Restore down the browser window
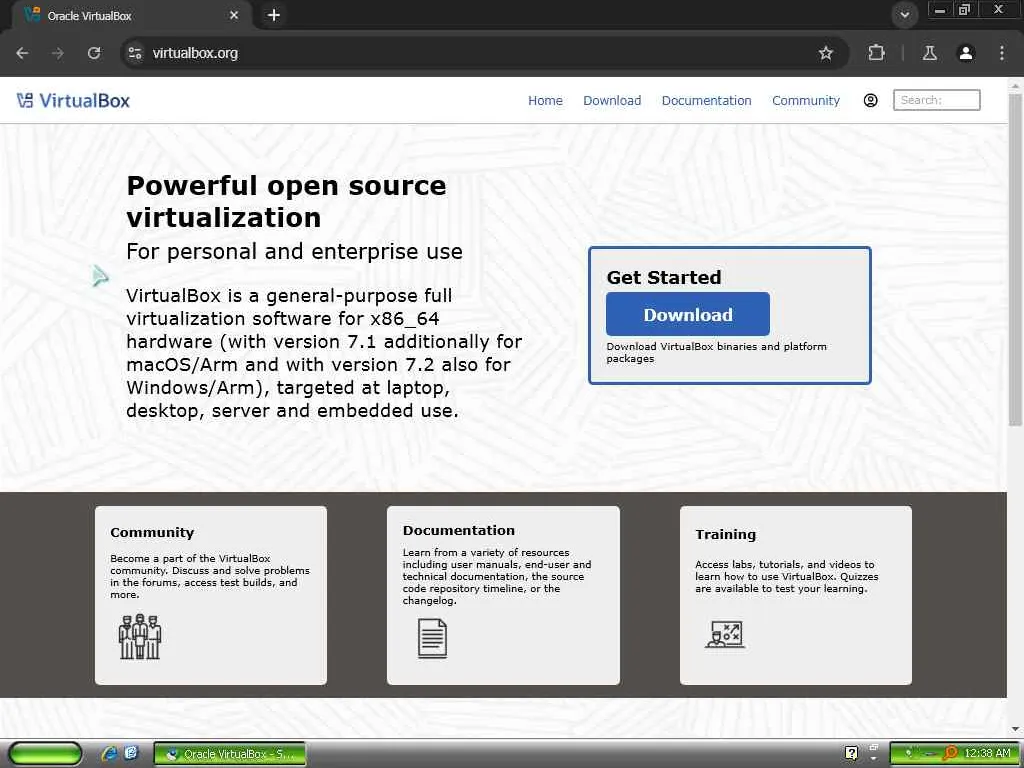The height and width of the screenshot is (768, 1024). coord(964,10)
